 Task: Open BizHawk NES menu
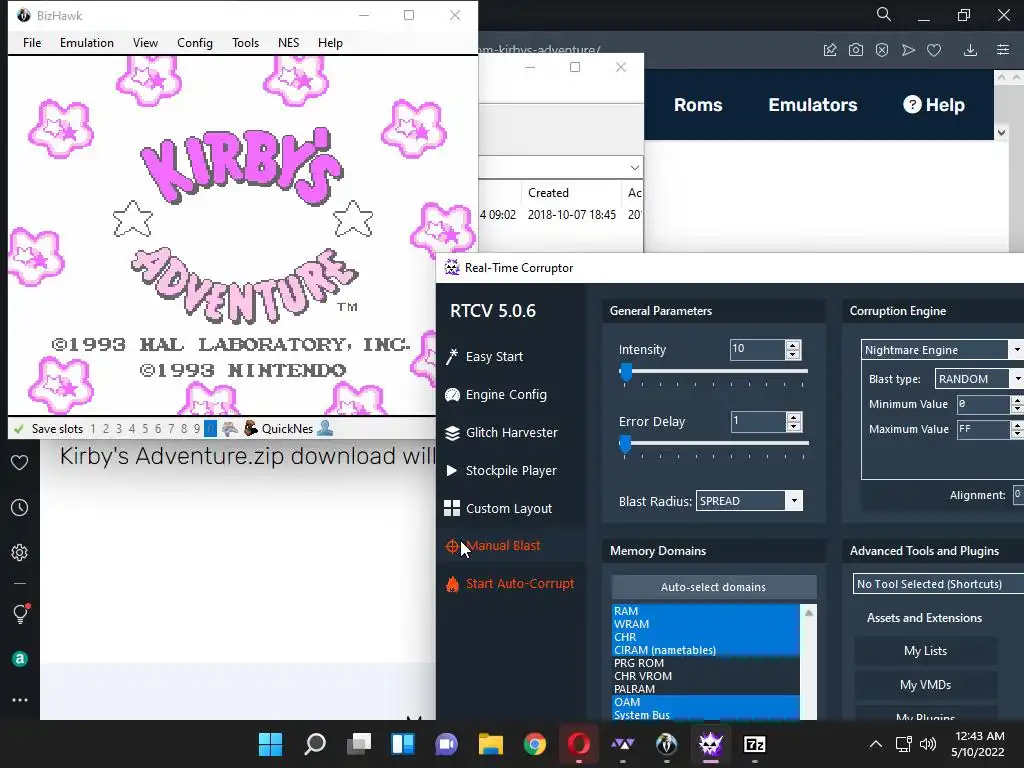coord(289,42)
